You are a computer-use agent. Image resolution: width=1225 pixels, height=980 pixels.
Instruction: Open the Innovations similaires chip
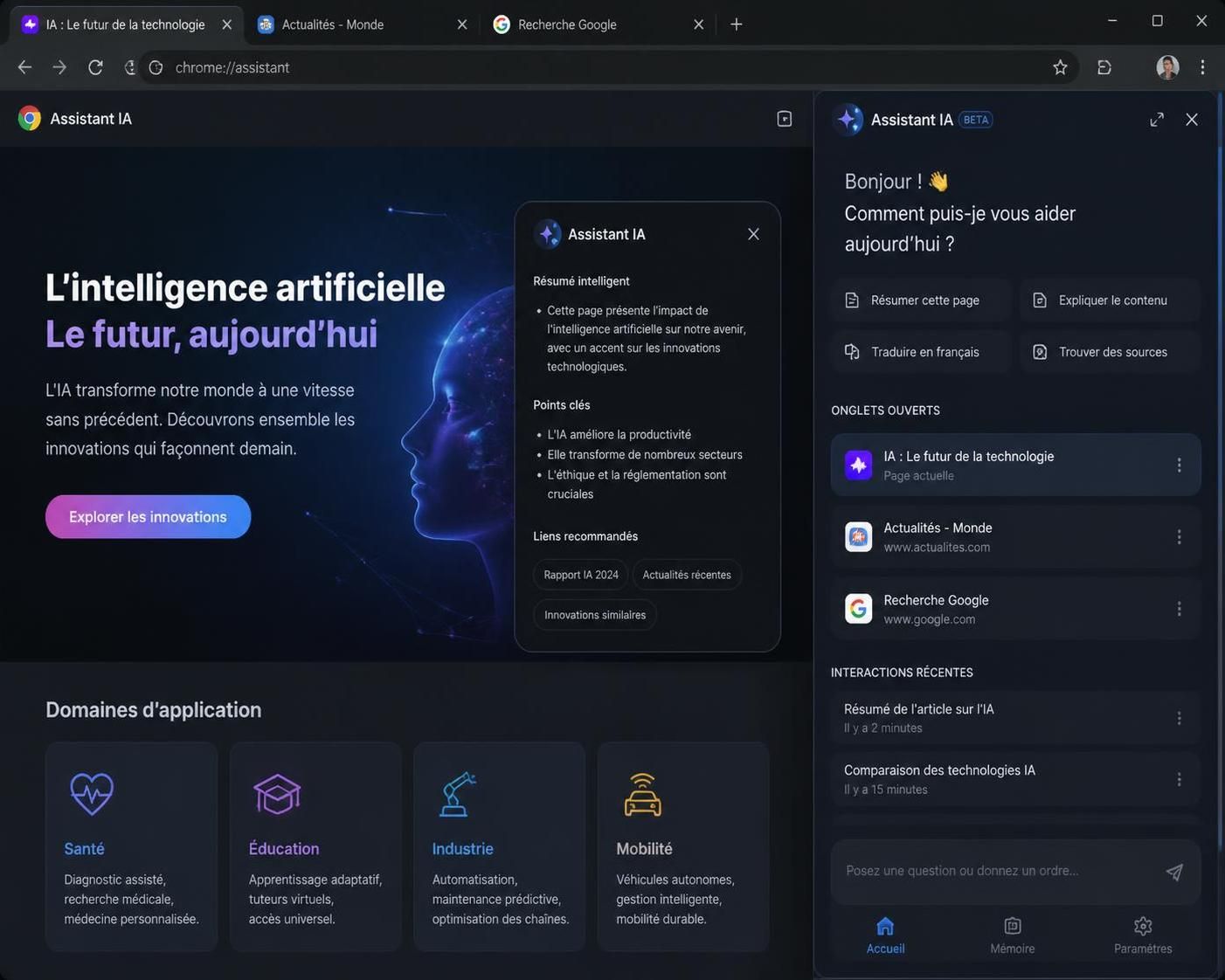[x=595, y=615]
